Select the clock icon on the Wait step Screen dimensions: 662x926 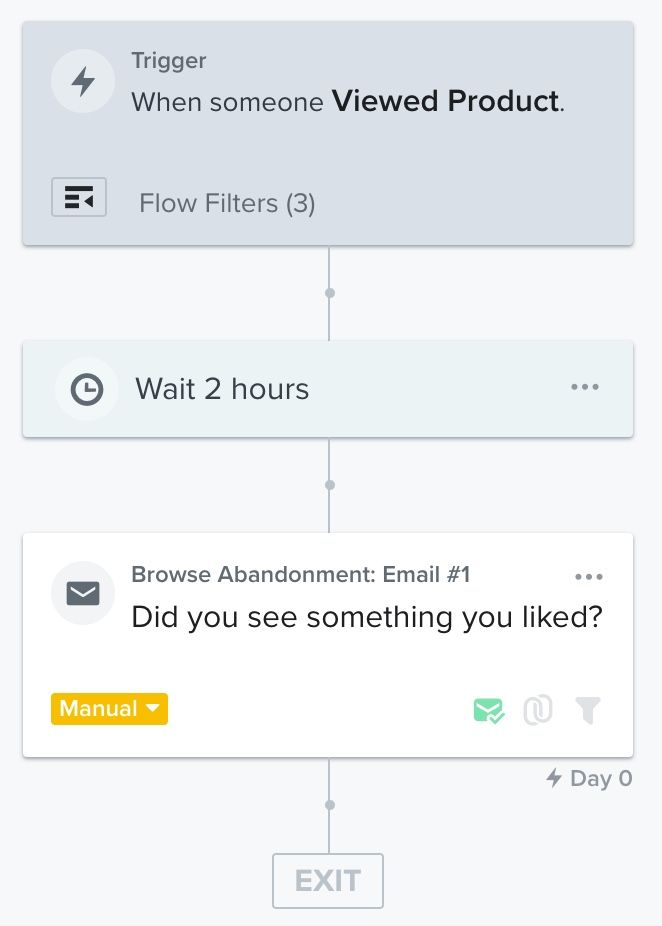(x=87, y=389)
